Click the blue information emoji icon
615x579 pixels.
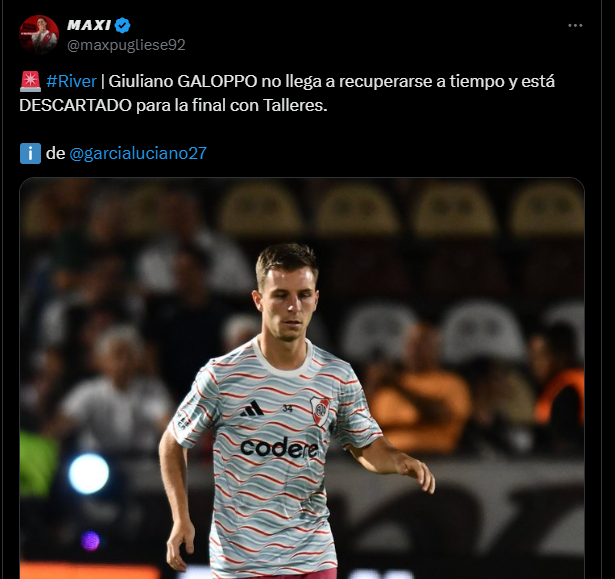[30, 153]
